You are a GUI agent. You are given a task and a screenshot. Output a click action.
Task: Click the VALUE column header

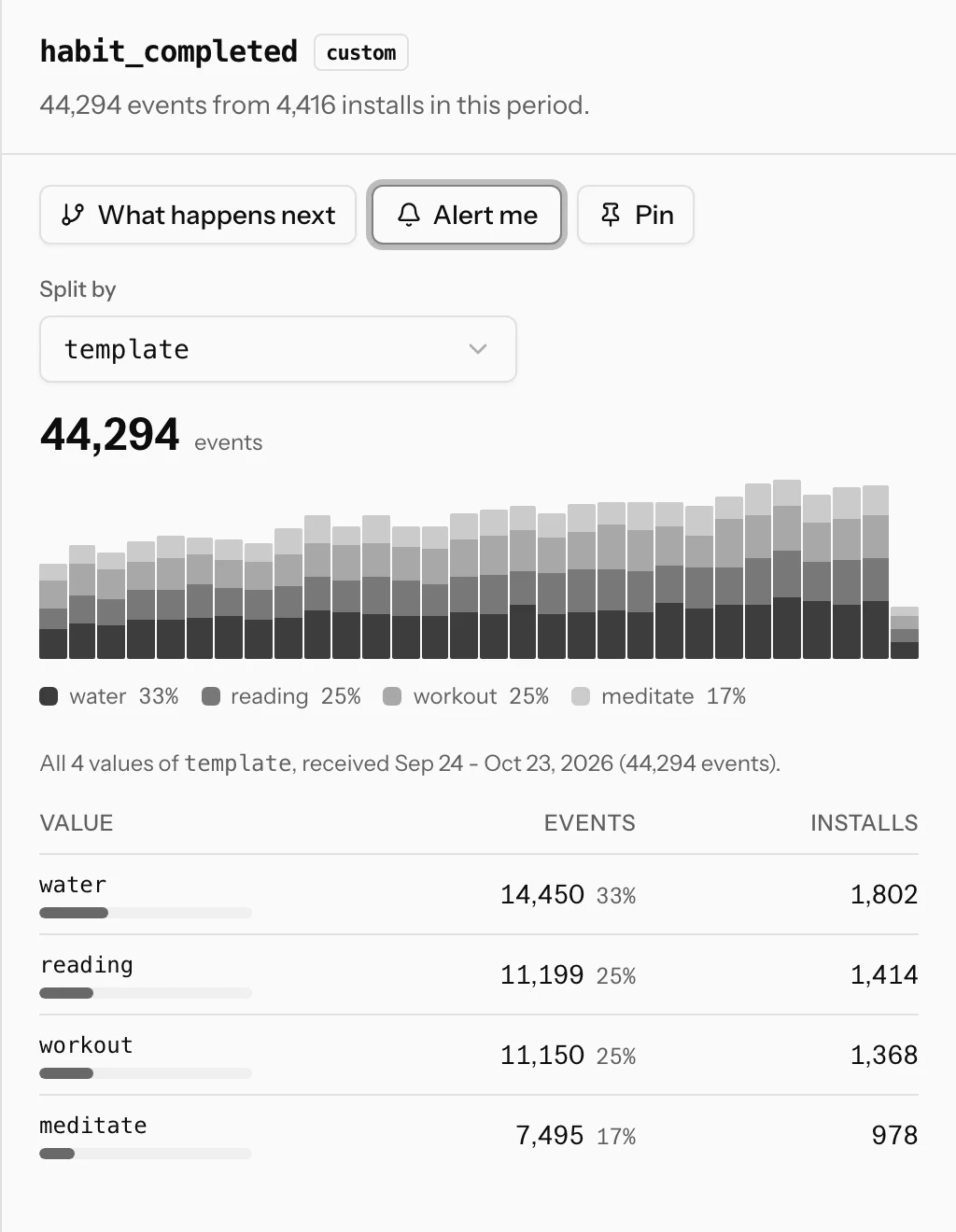(x=77, y=823)
